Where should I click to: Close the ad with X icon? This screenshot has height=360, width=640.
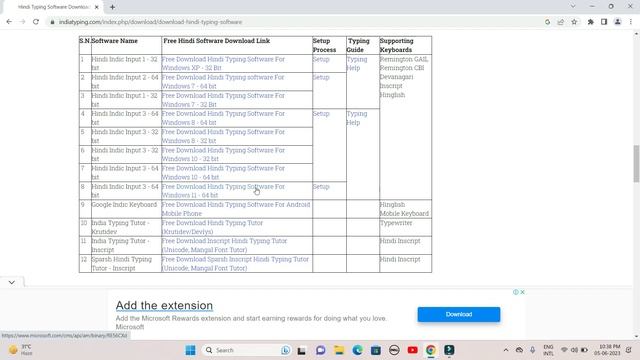tap(522, 292)
